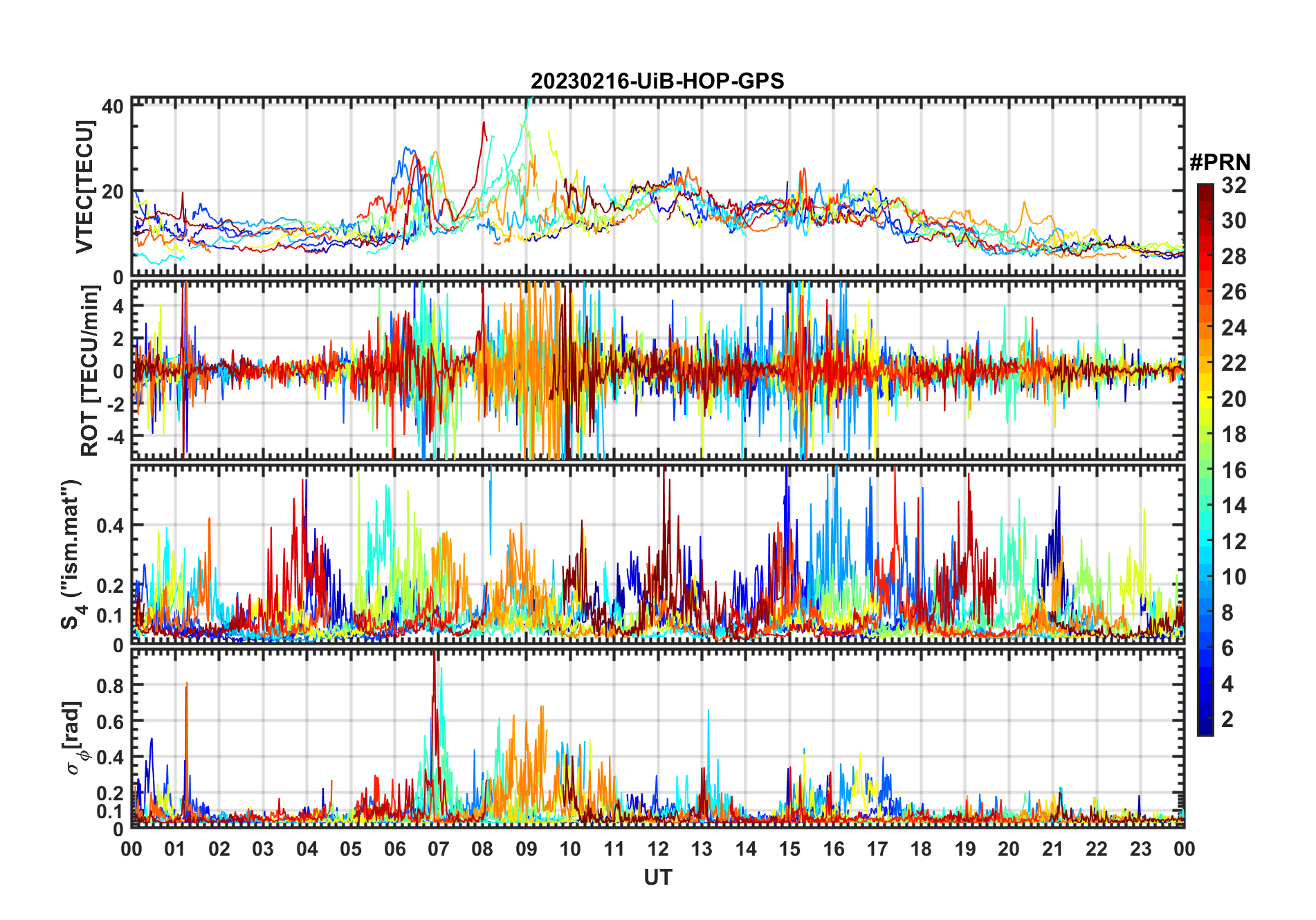The height and width of the screenshot is (920, 1316).
Task: Click colorbar tick label 2
Action: (x=1227, y=719)
